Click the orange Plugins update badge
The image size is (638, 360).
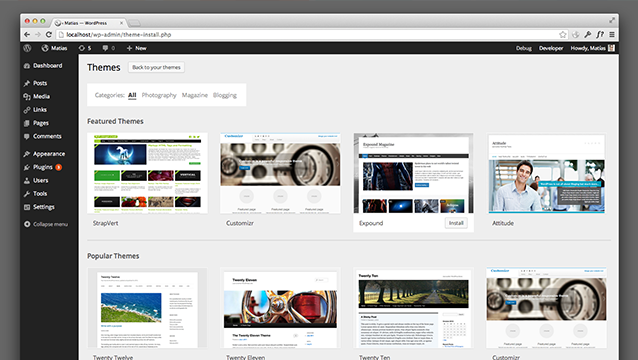coord(59,167)
